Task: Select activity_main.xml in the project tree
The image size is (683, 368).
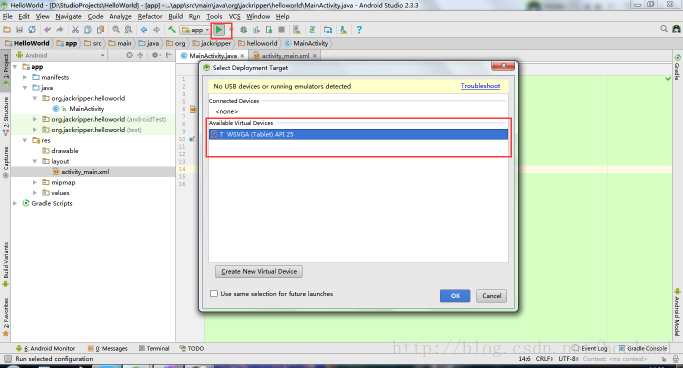Action: point(85,172)
